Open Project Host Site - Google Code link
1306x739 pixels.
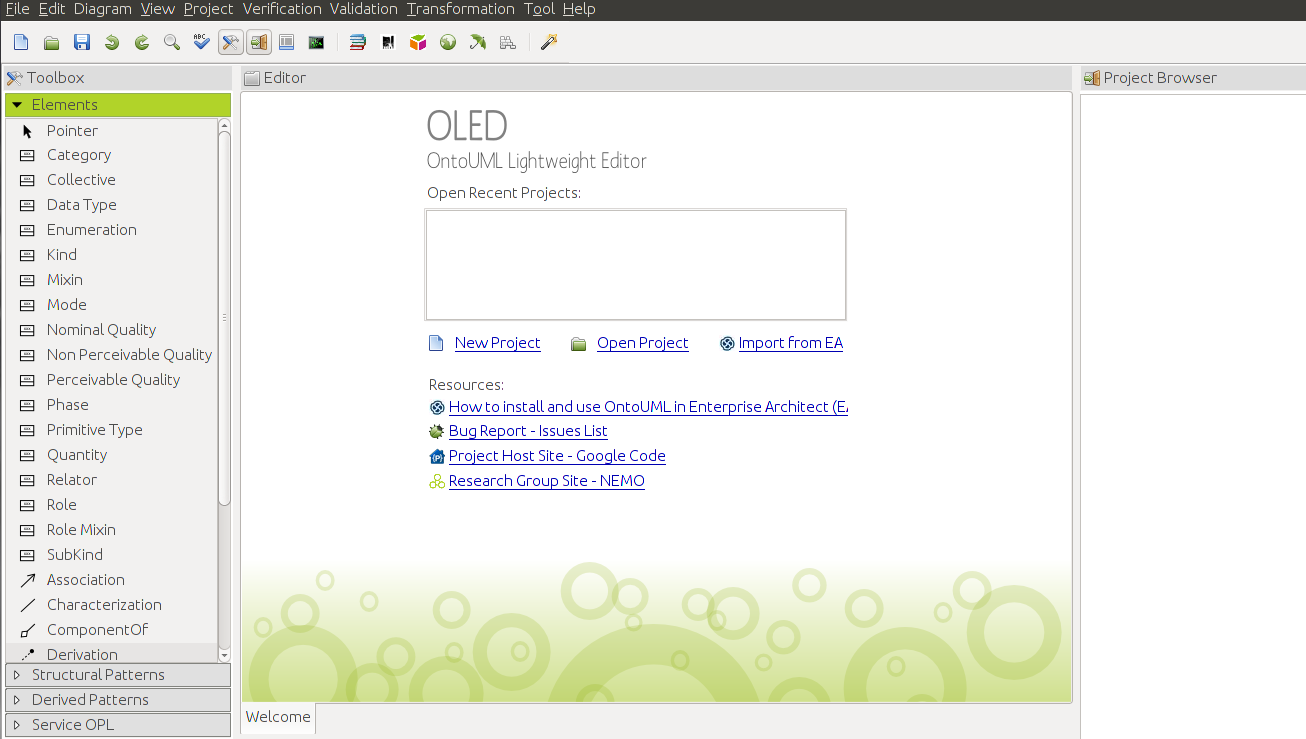coord(557,456)
